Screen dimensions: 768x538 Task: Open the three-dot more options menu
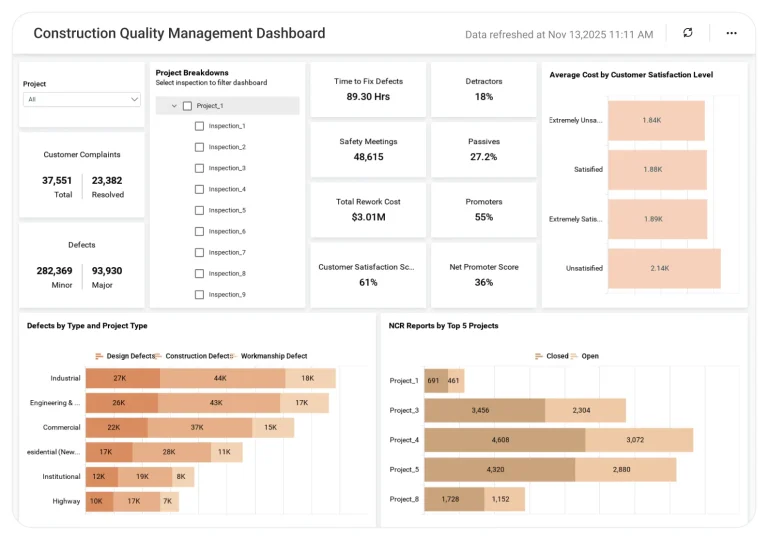point(731,33)
